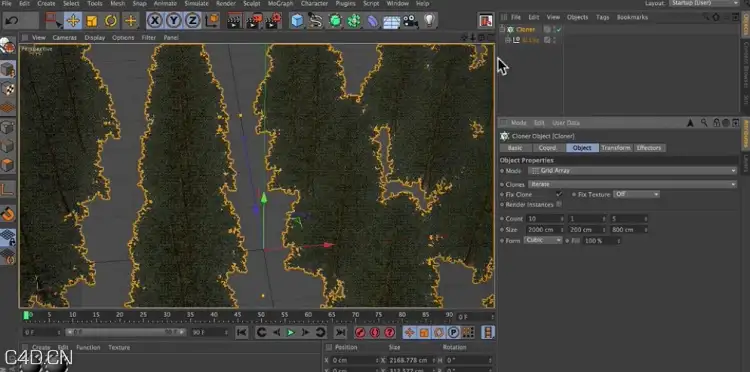This screenshot has height=372, width=750.
Task: Select the Cloner object in Object Manager
Action: [x=525, y=29]
